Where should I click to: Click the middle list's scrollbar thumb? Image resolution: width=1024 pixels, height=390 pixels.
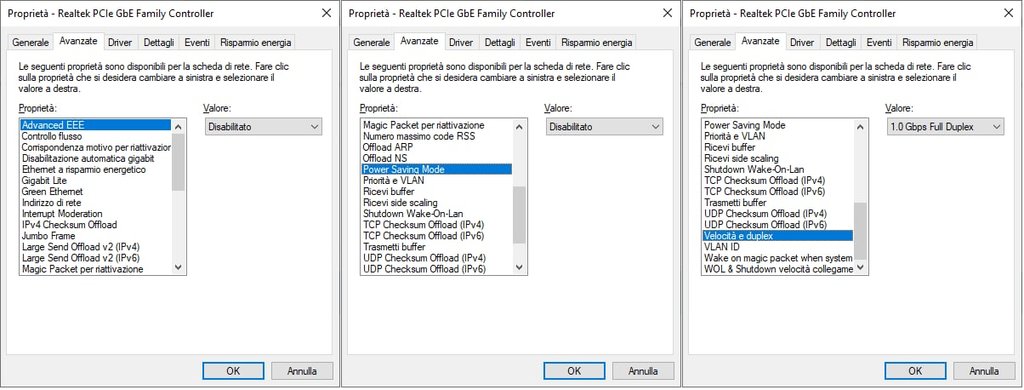(x=519, y=214)
